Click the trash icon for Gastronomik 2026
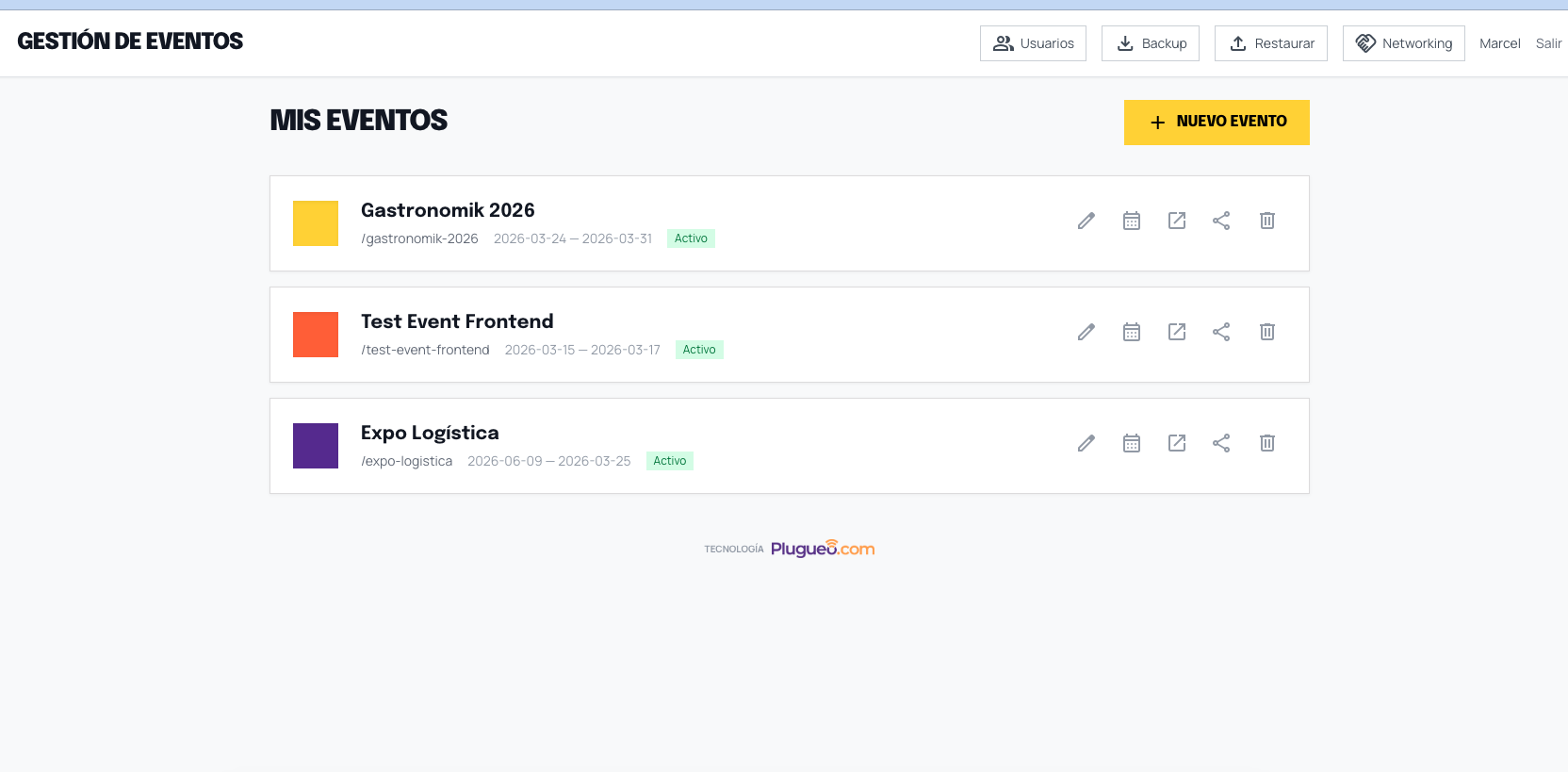 [1267, 221]
